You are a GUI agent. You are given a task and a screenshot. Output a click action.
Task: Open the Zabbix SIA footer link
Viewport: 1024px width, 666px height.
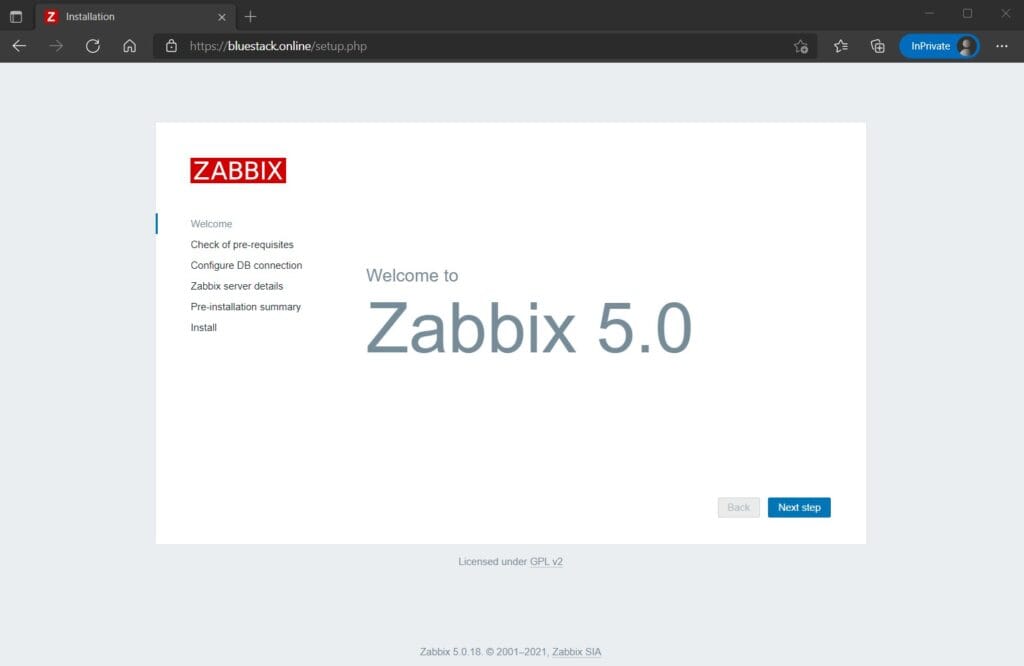[577, 652]
